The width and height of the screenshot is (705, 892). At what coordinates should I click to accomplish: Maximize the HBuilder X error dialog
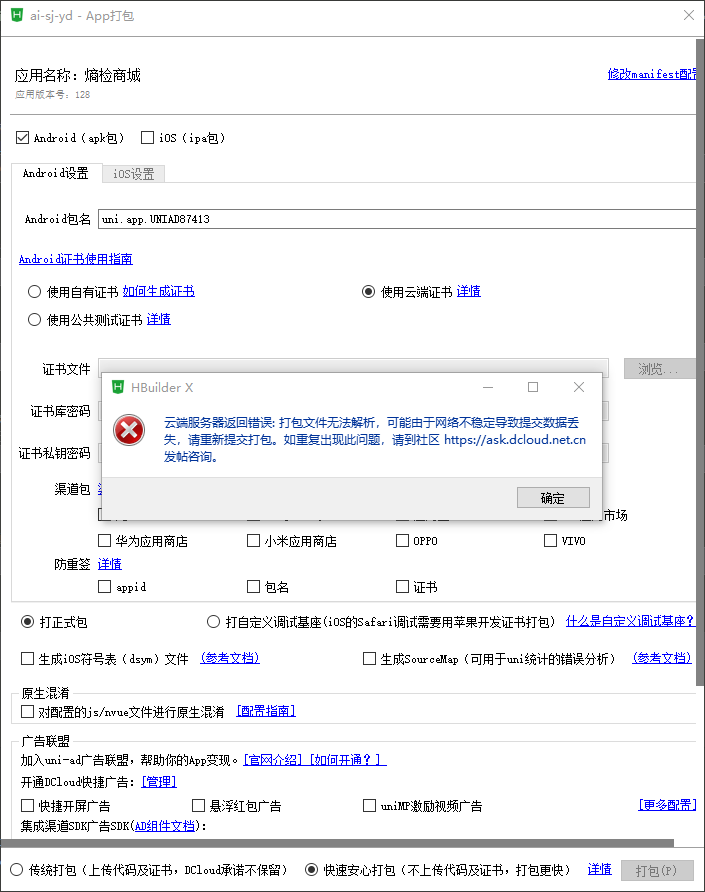point(533,387)
